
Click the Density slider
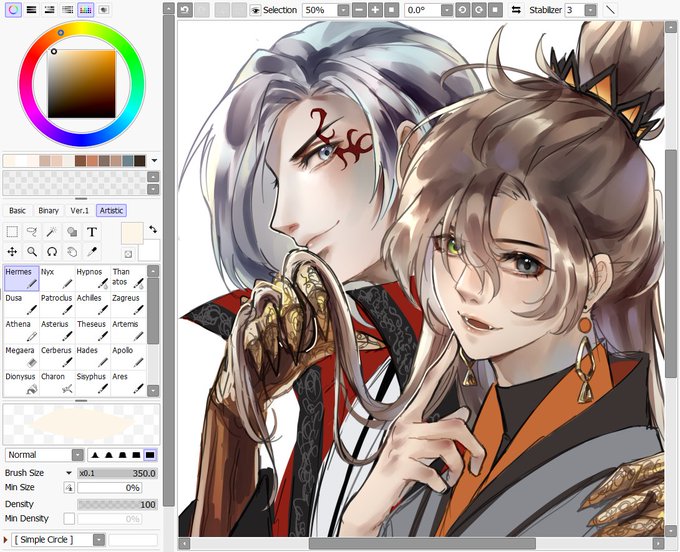[x=117, y=504]
